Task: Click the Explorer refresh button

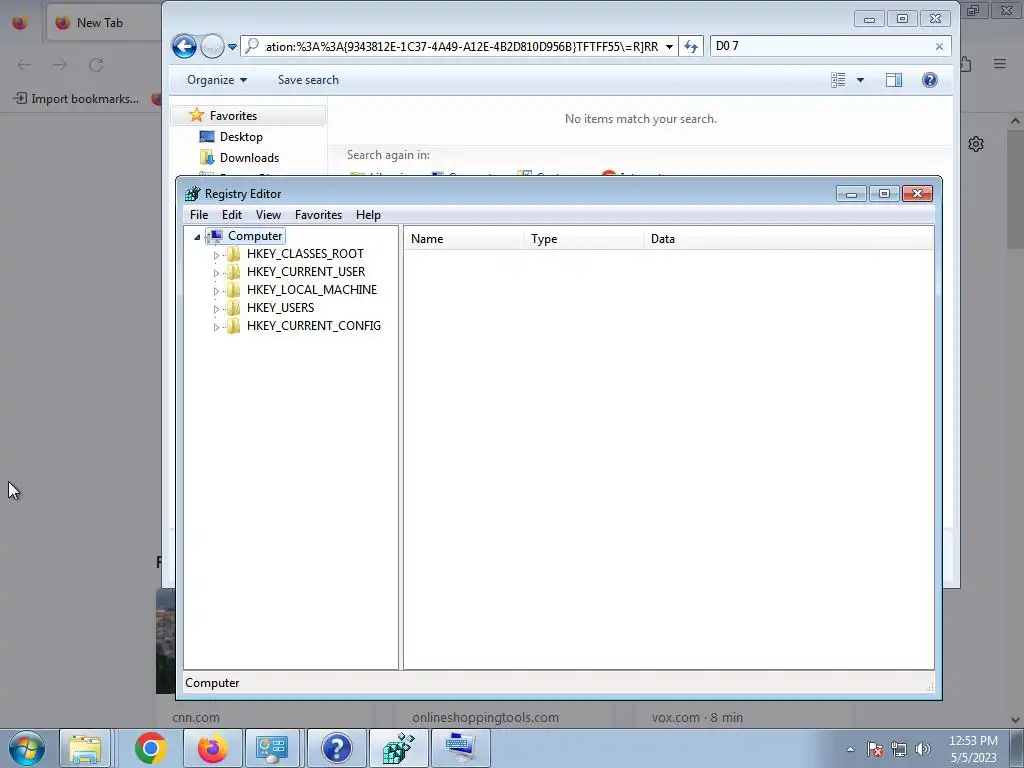Action: point(691,46)
